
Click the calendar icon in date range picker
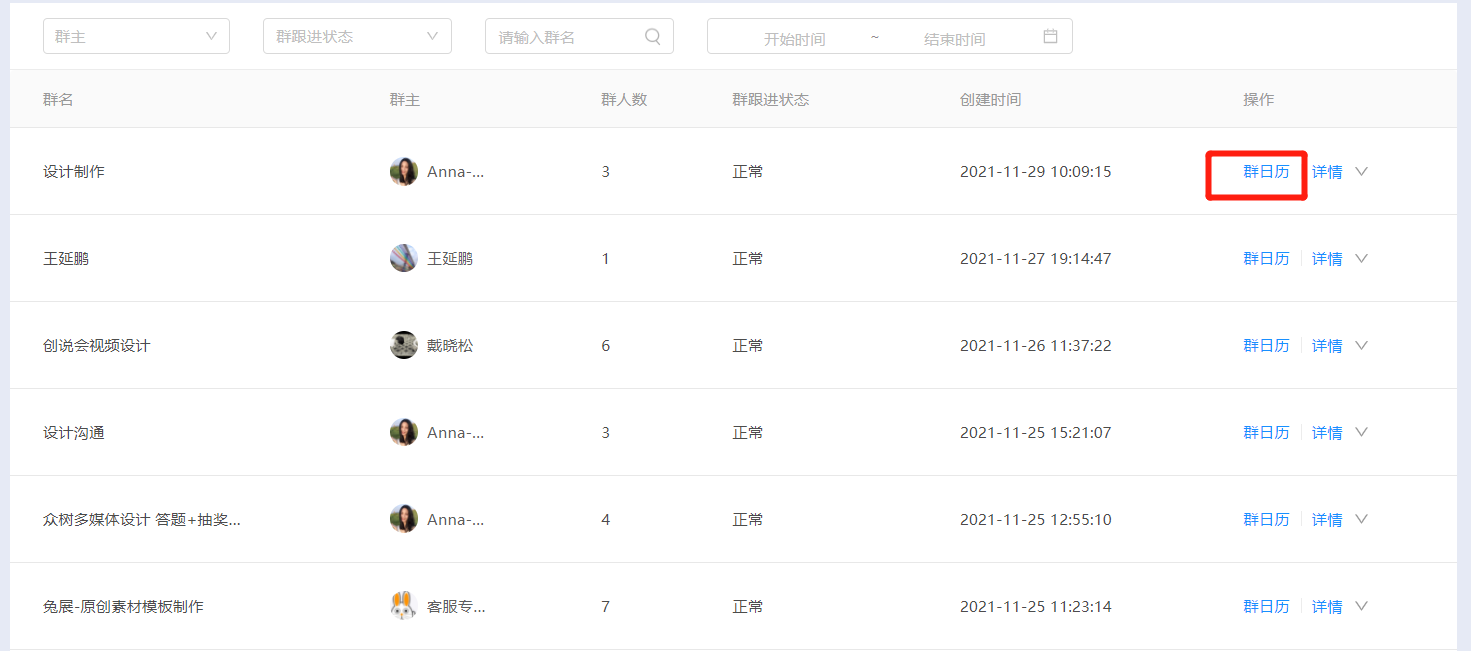coord(1050,37)
